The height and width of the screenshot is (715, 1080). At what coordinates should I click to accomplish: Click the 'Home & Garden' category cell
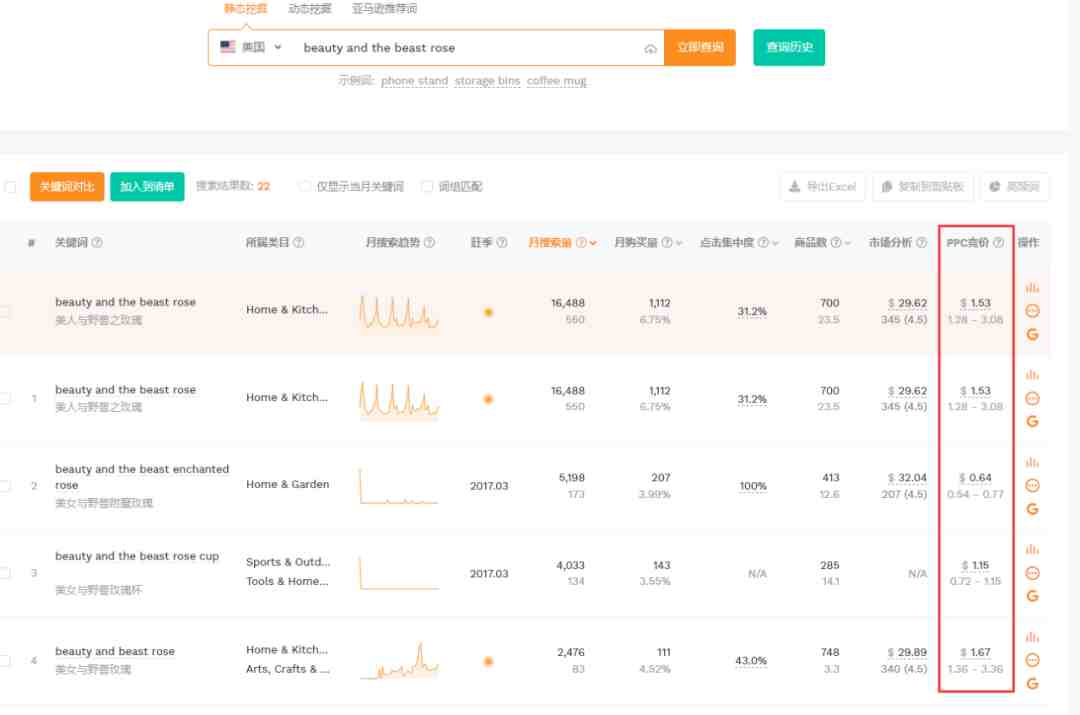tap(287, 484)
